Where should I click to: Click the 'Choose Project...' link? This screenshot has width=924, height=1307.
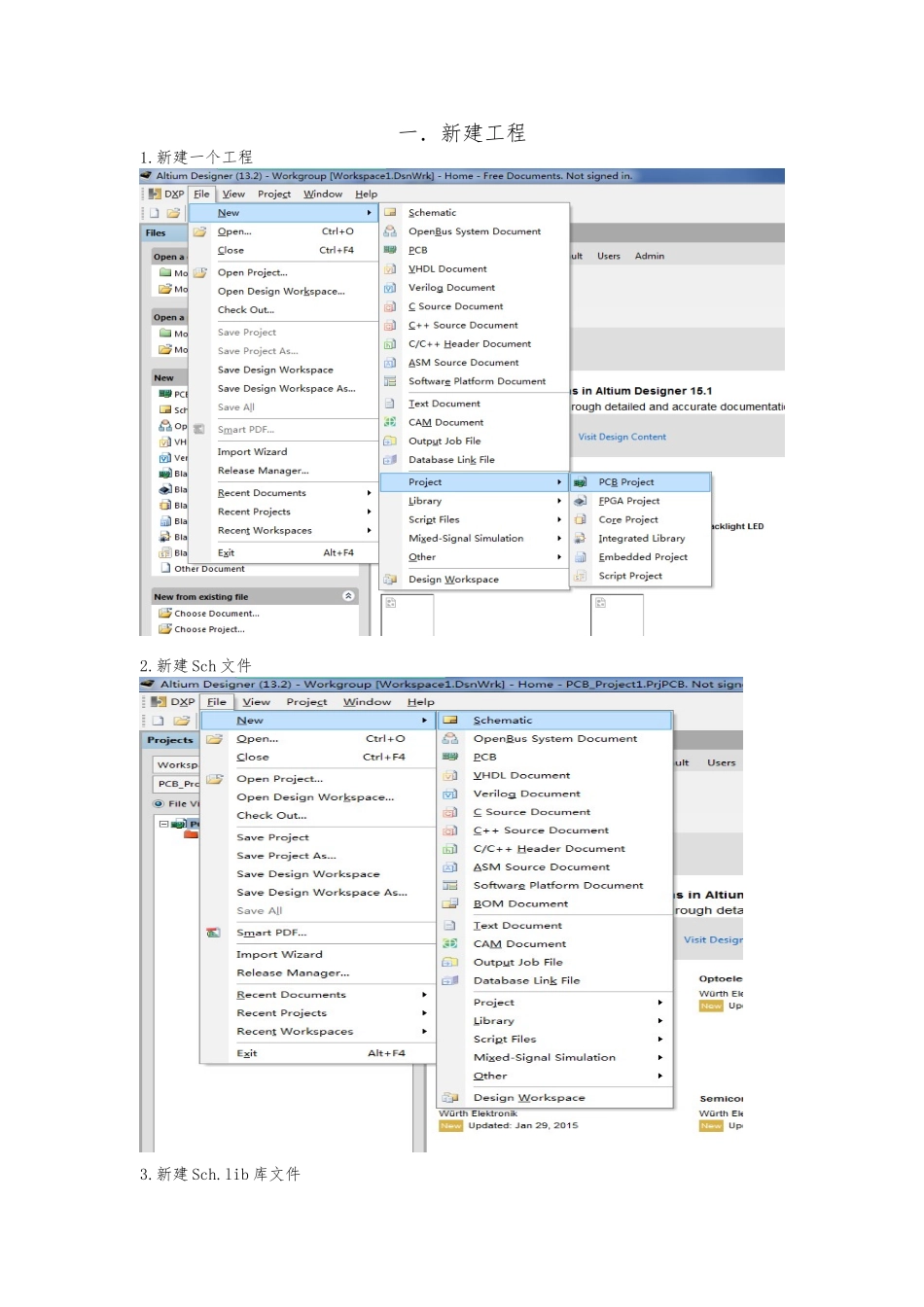point(209,629)
